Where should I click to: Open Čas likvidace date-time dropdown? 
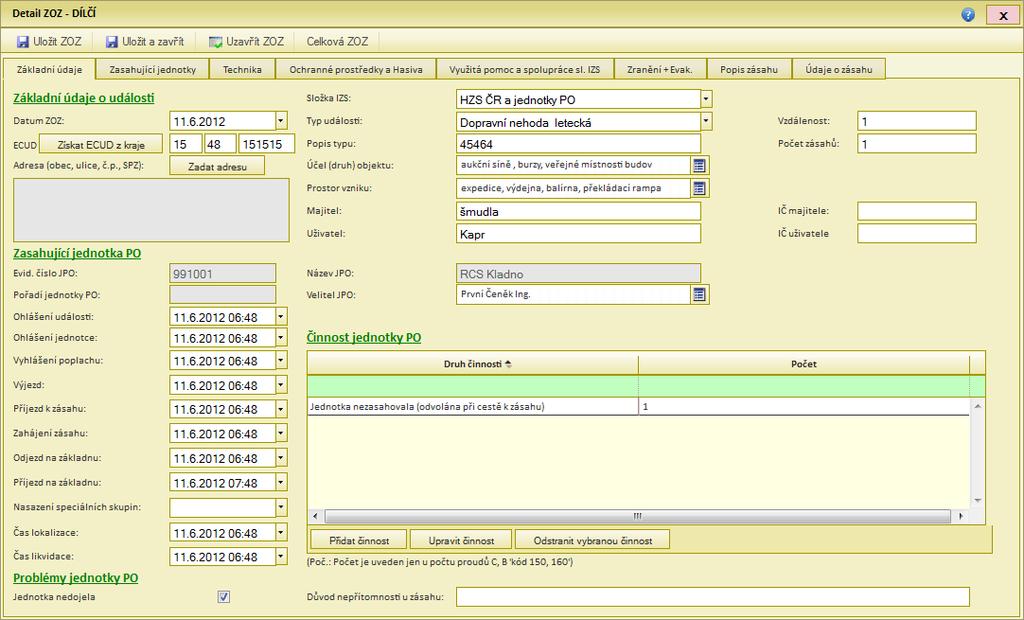pyautogui.click(x=281, y=557)
